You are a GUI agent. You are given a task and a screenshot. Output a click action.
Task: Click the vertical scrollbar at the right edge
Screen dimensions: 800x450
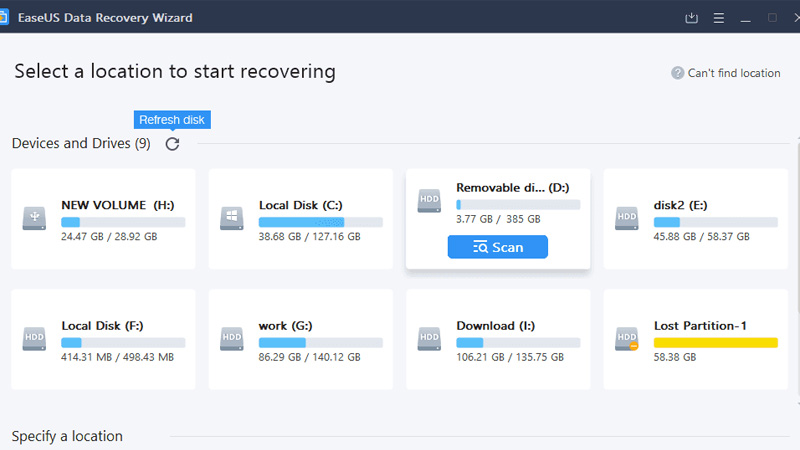click(x=798, y=270)
